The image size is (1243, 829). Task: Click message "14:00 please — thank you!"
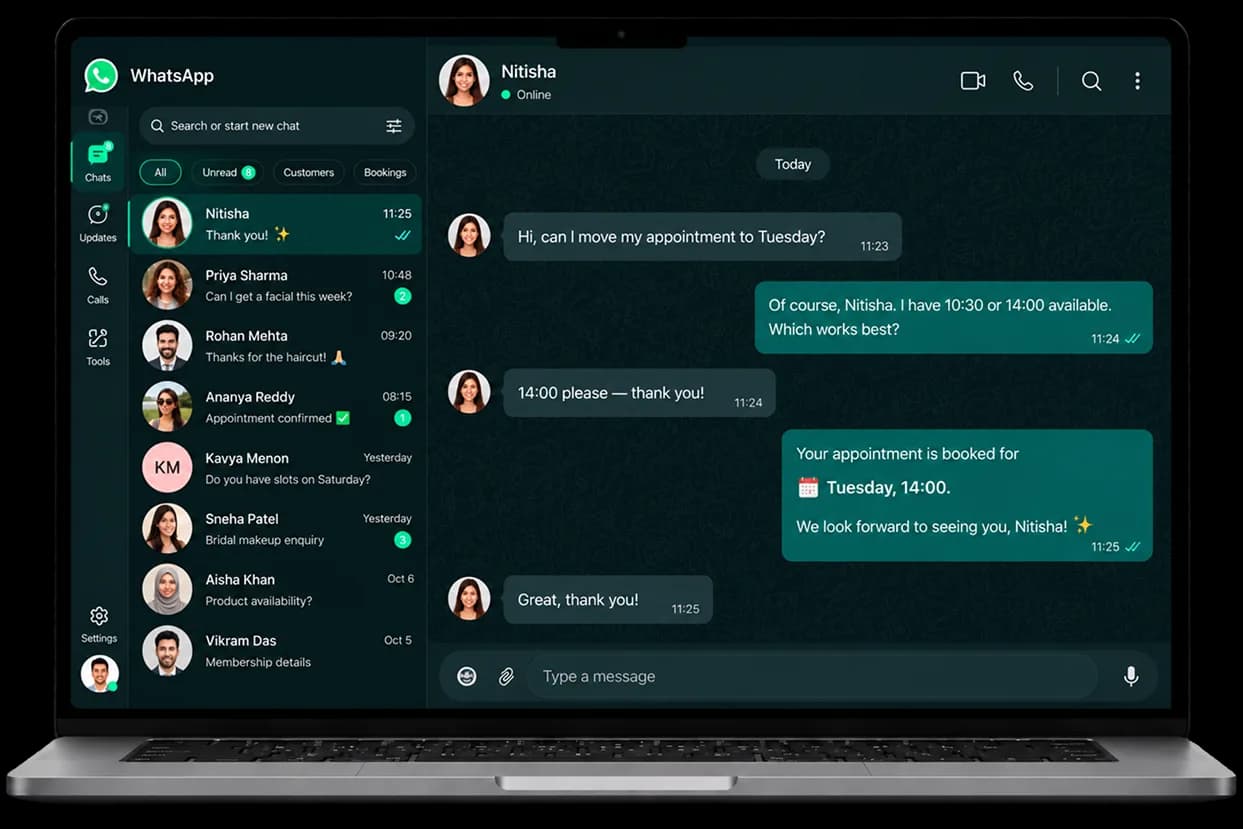tap(639, 393)
